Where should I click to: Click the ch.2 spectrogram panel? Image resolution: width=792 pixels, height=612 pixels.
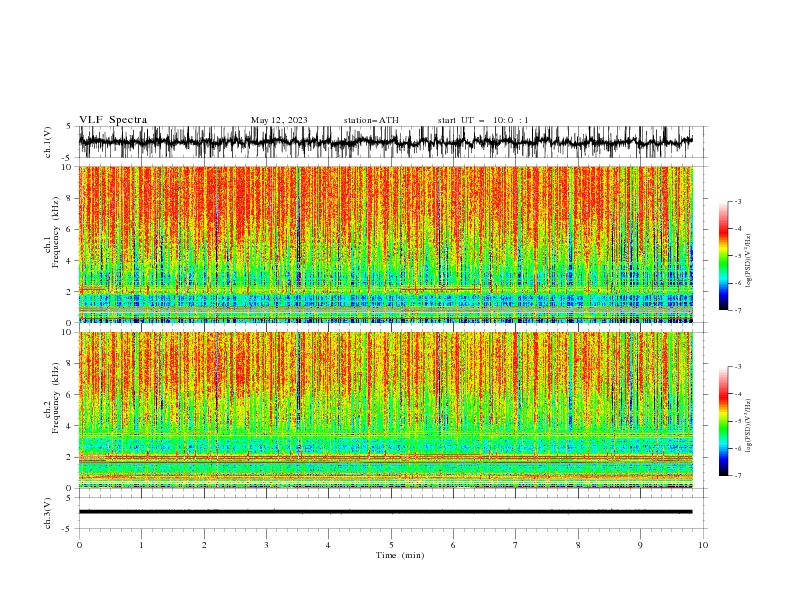coord(385,410)
